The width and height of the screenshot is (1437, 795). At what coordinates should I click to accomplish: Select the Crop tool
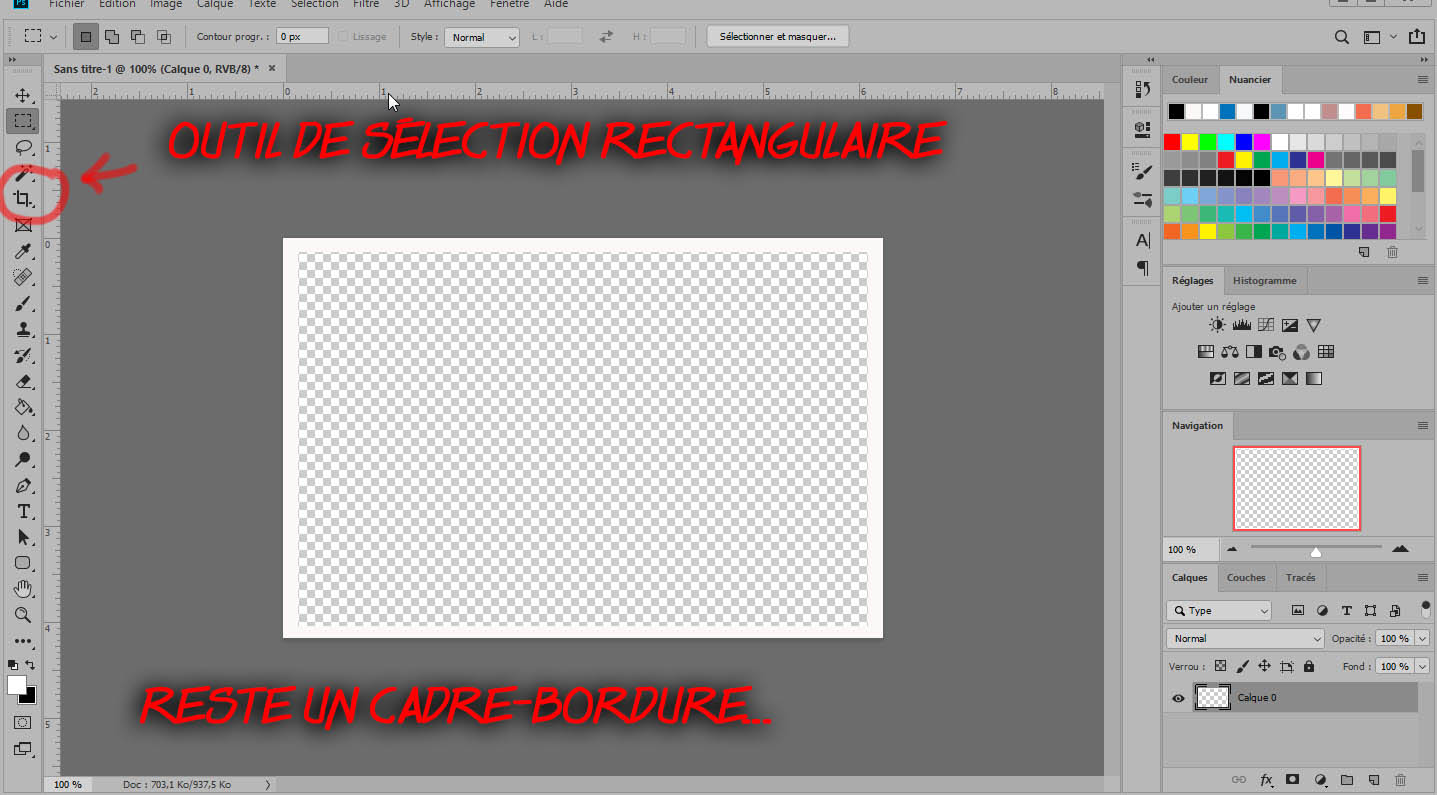23,200
